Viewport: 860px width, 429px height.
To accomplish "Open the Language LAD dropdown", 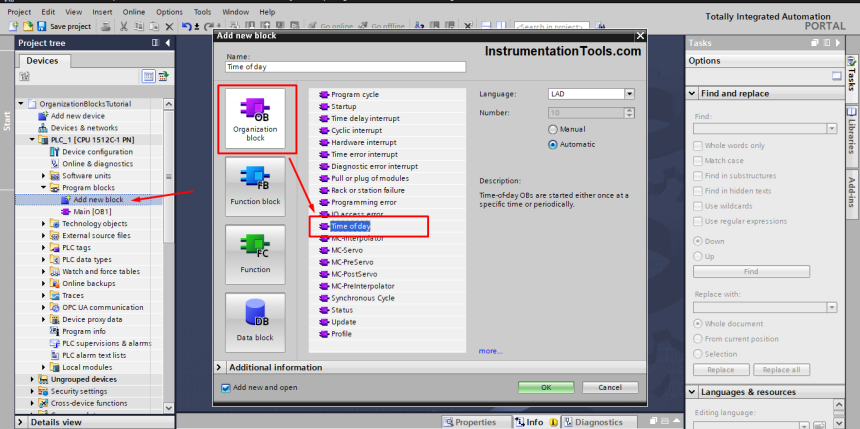I will point(630,94).
